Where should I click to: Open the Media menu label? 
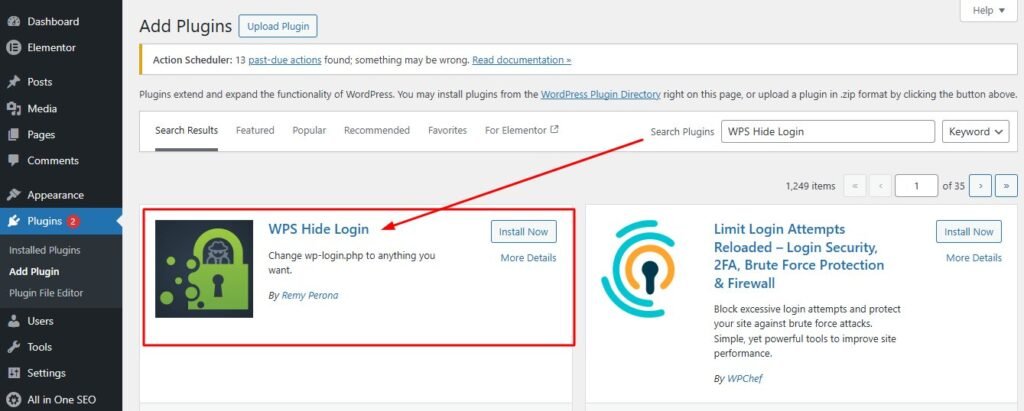tap(42, 108)
